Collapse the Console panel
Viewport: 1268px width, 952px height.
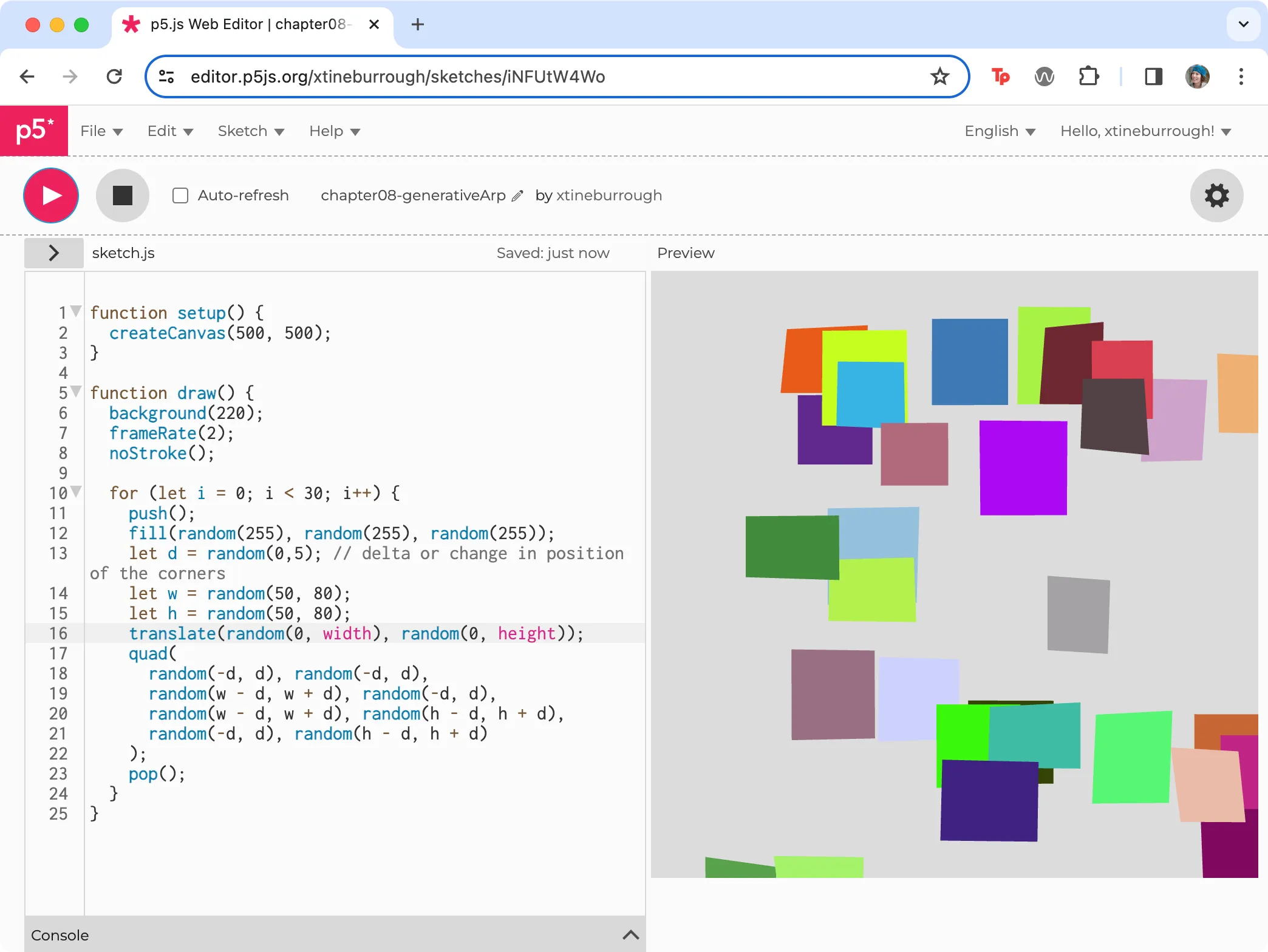pyautogui.click(x=630, y=934)
